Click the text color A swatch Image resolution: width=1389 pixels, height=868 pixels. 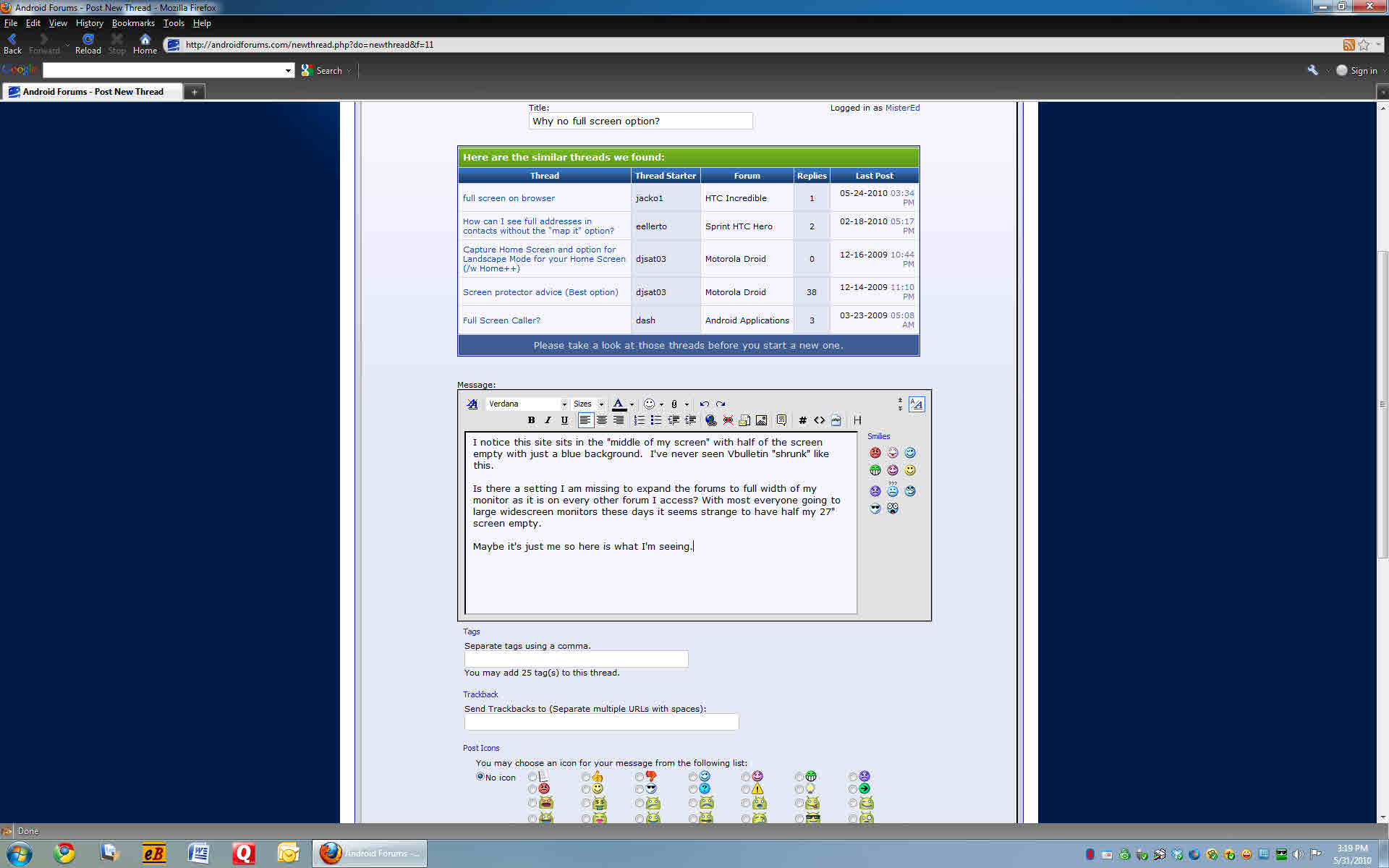[619, 404]
